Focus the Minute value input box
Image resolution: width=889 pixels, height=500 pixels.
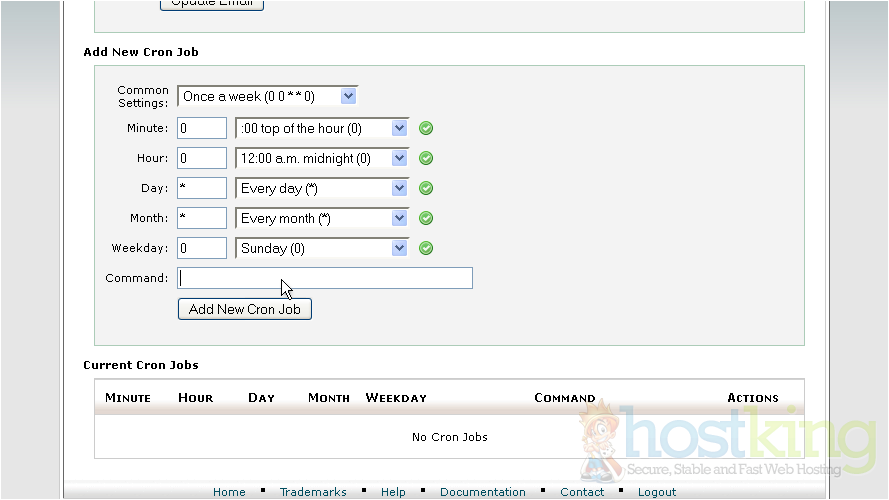tap(202, 128)
